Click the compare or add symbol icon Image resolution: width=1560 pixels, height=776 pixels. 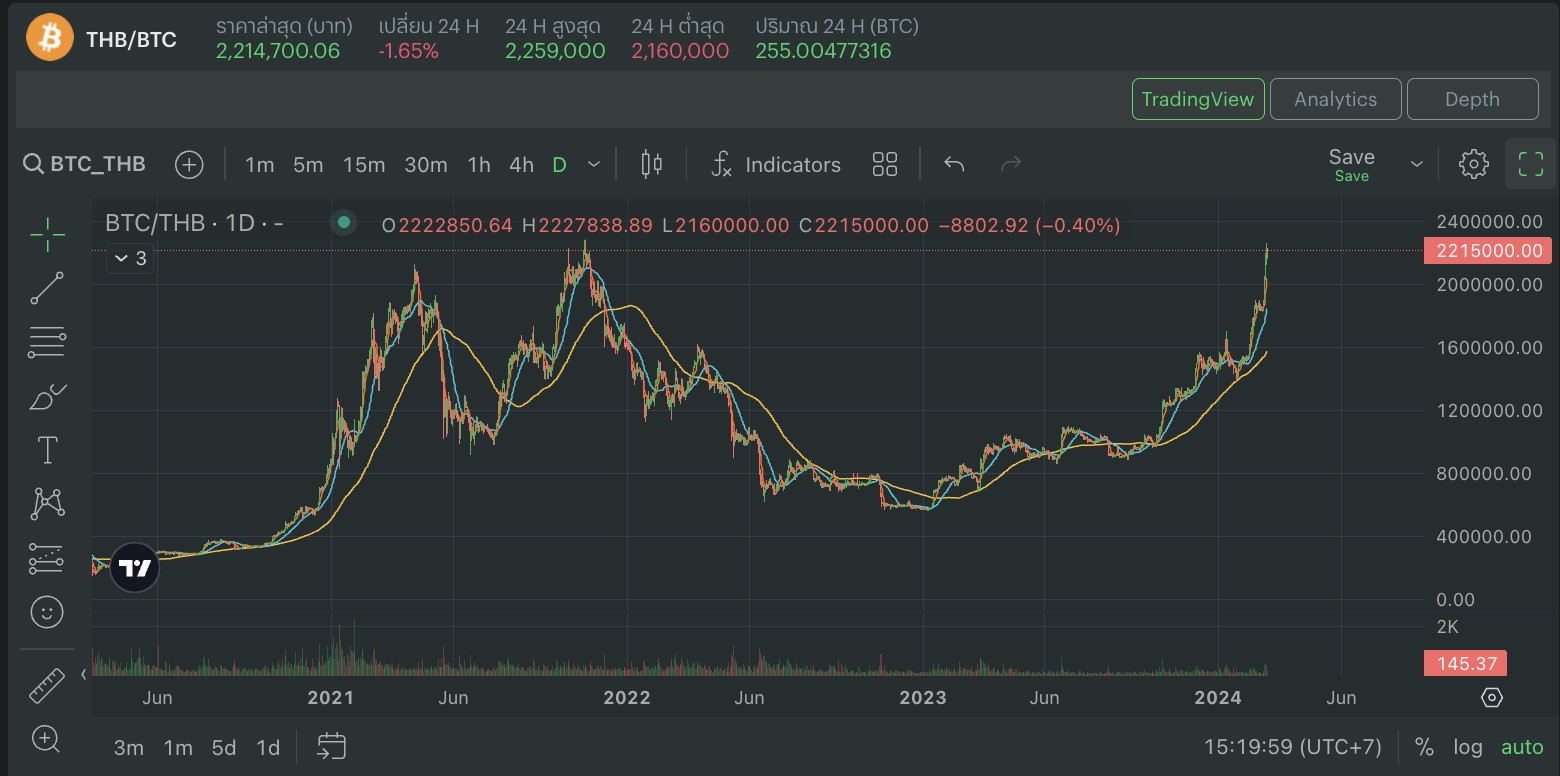pyautogui.click(x=189, y=165)
